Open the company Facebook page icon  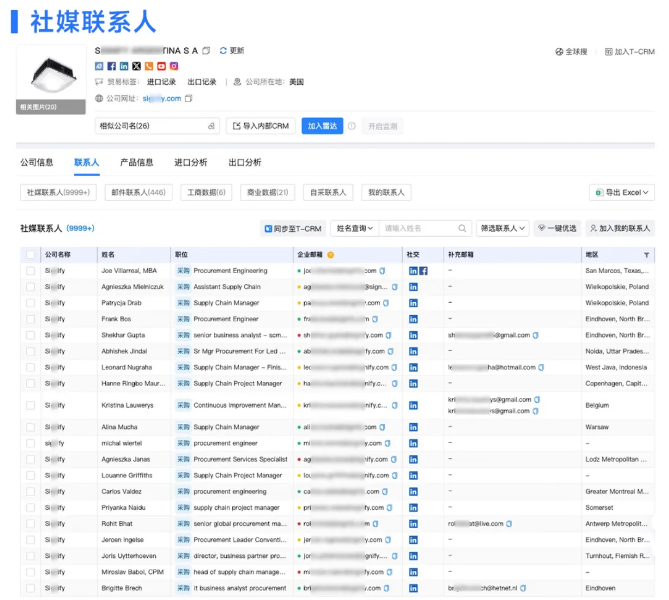tap(111, 66)
